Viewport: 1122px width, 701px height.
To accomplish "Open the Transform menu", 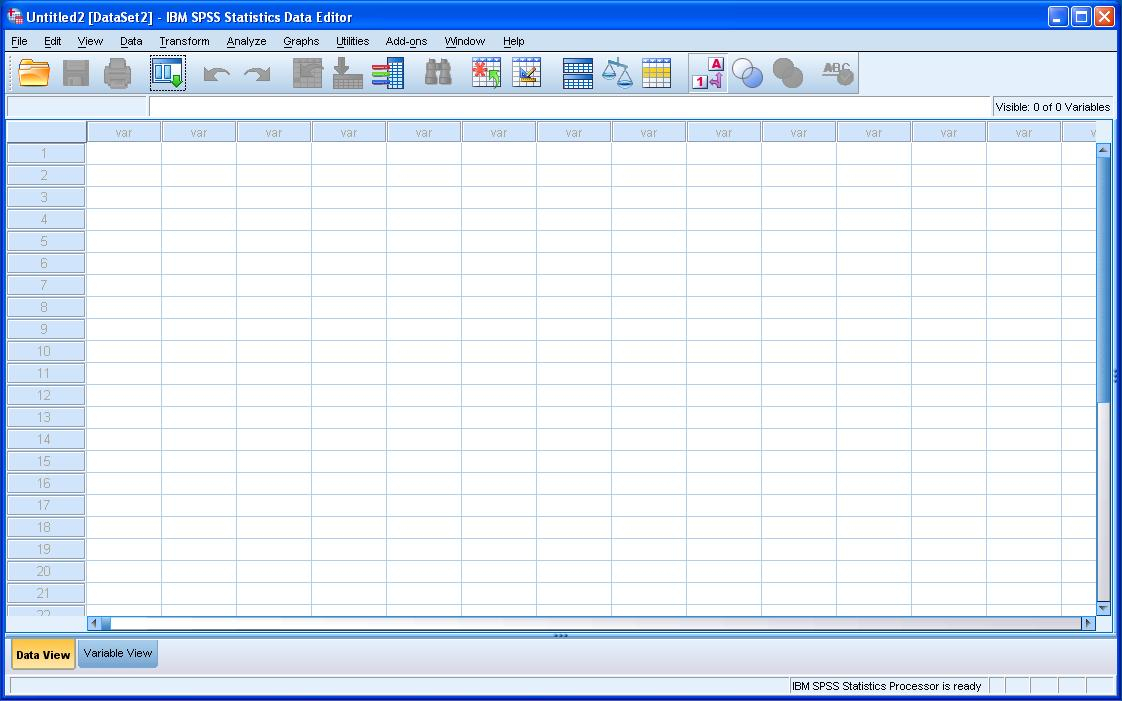I will pyautogui.click(x=183, y=41).
